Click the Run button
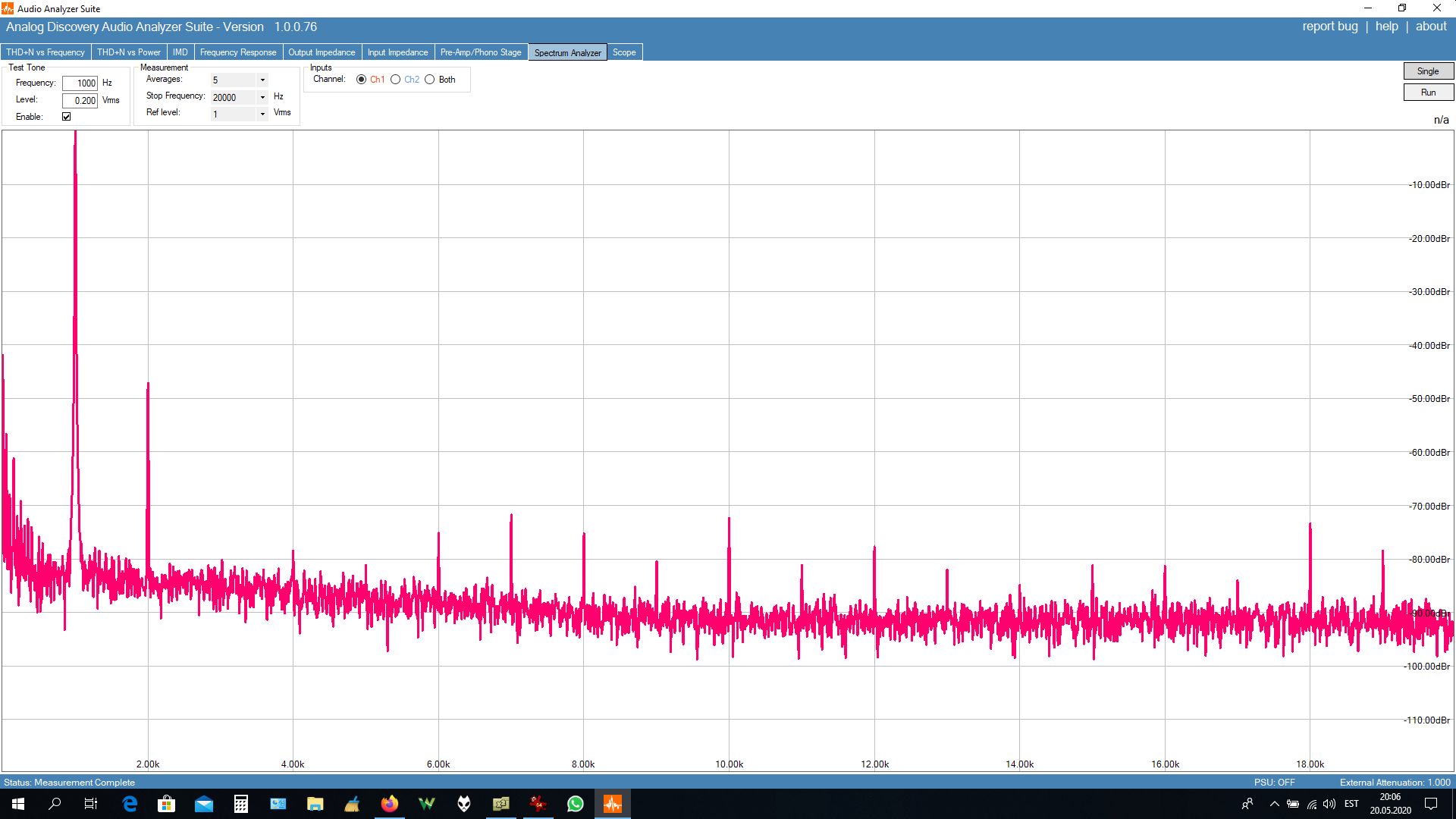The image size is (1456, 819). [x=1428, y=92]
